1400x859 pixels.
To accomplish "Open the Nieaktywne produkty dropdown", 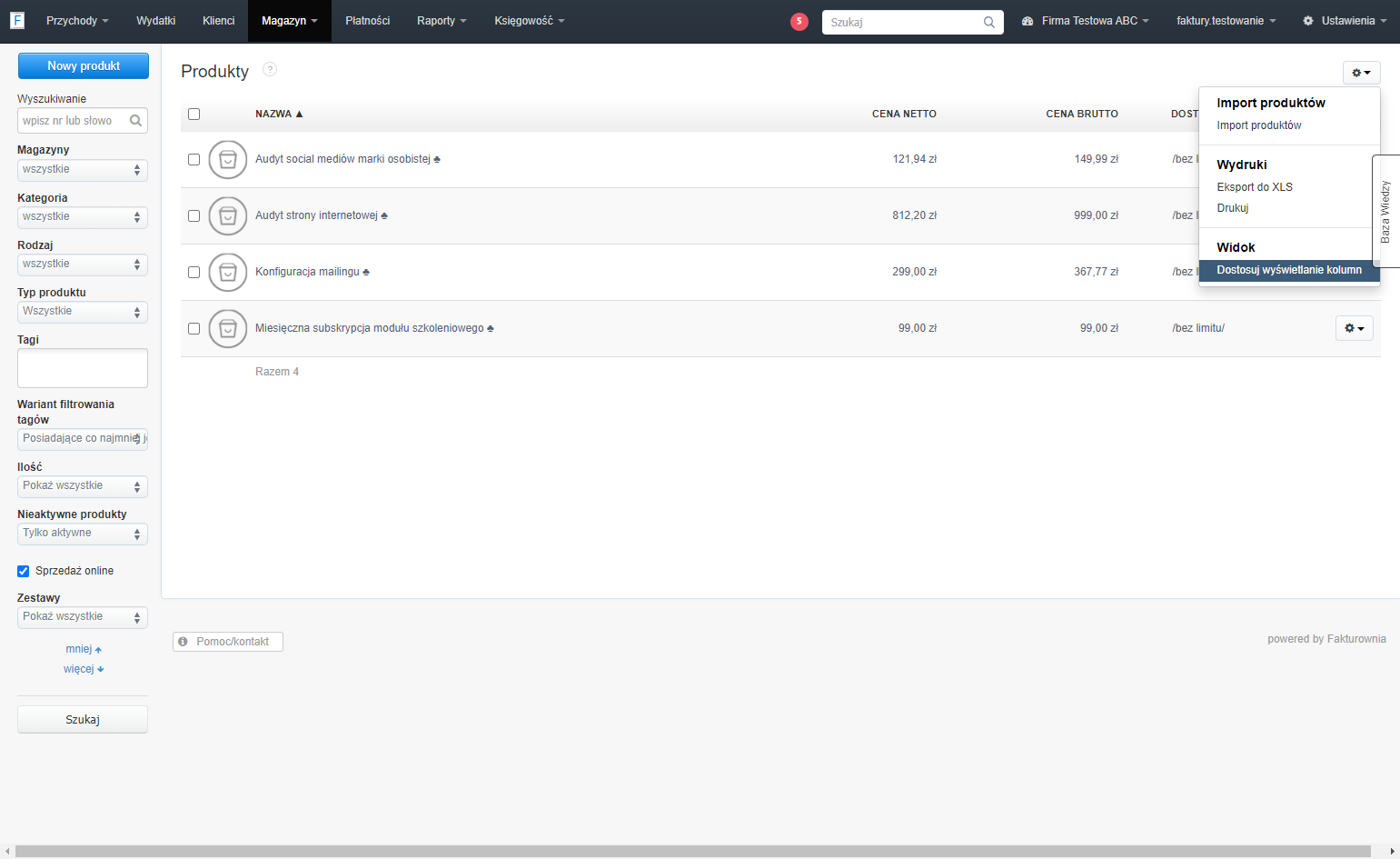I will (x=83, y=534).
